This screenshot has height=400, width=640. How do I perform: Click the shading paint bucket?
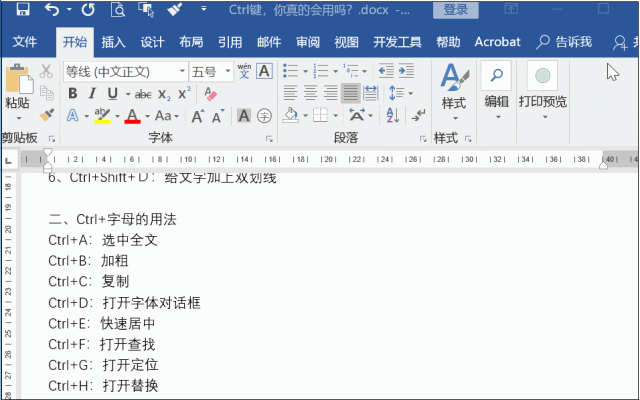291,116
